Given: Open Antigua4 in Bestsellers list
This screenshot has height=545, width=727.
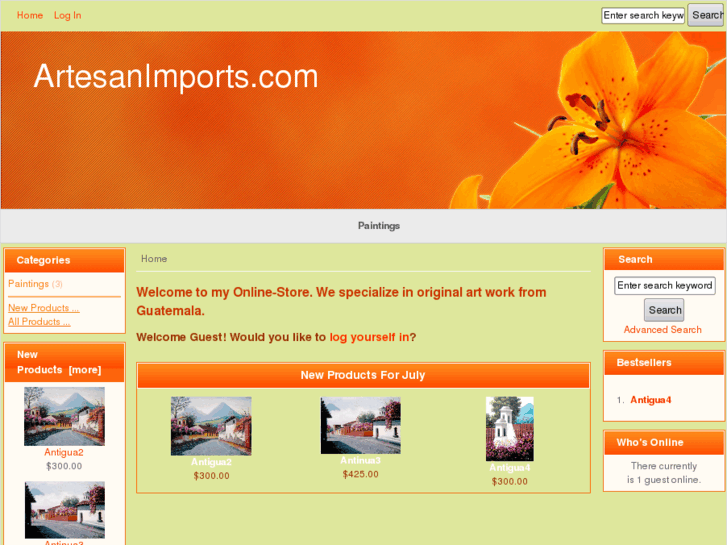Looking at the screenshot, I should tap(650, 400).
